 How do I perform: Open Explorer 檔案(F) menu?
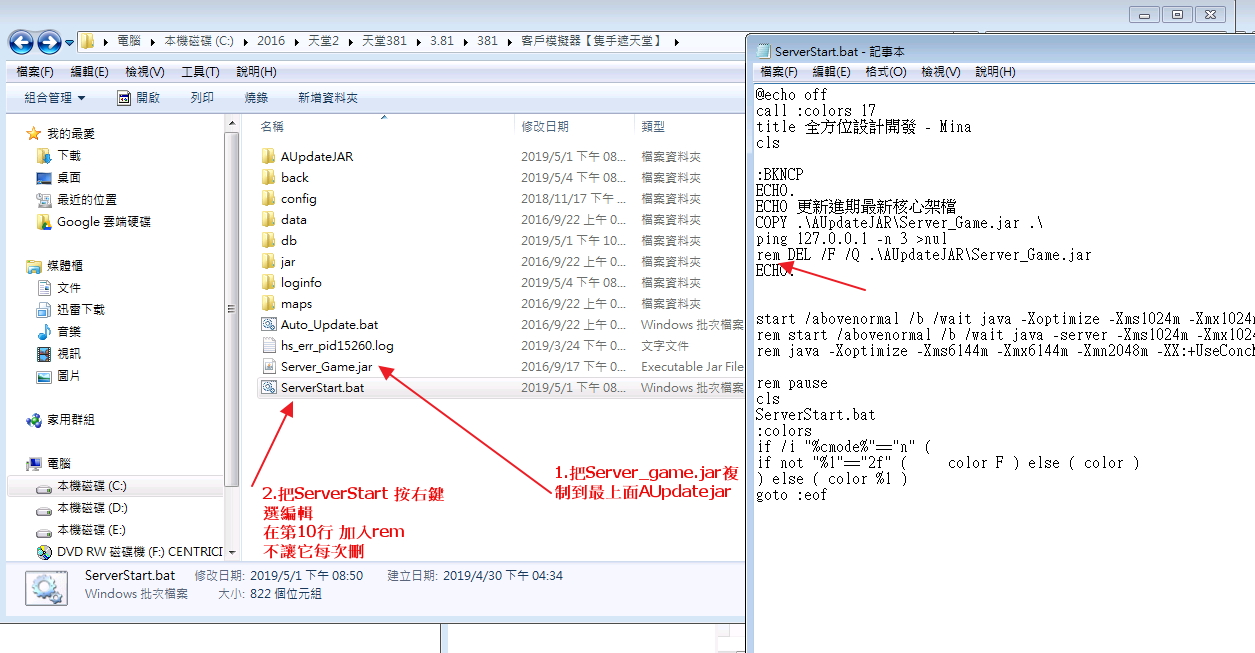click(x=35, y=72)
